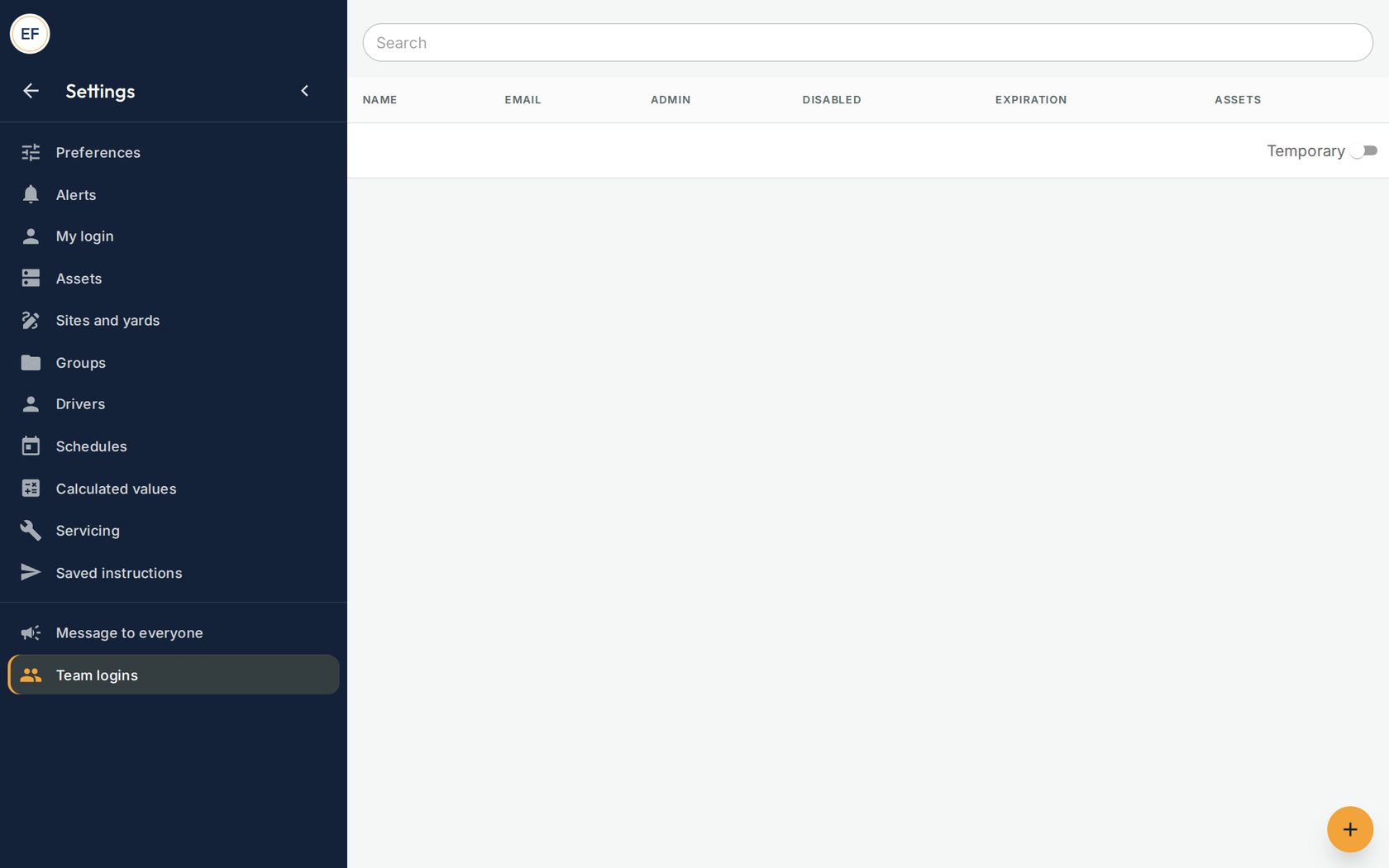This screenshot has height=868, width=1389.
Task: Click the Schedules calendar icon
Action: [31, 446]
